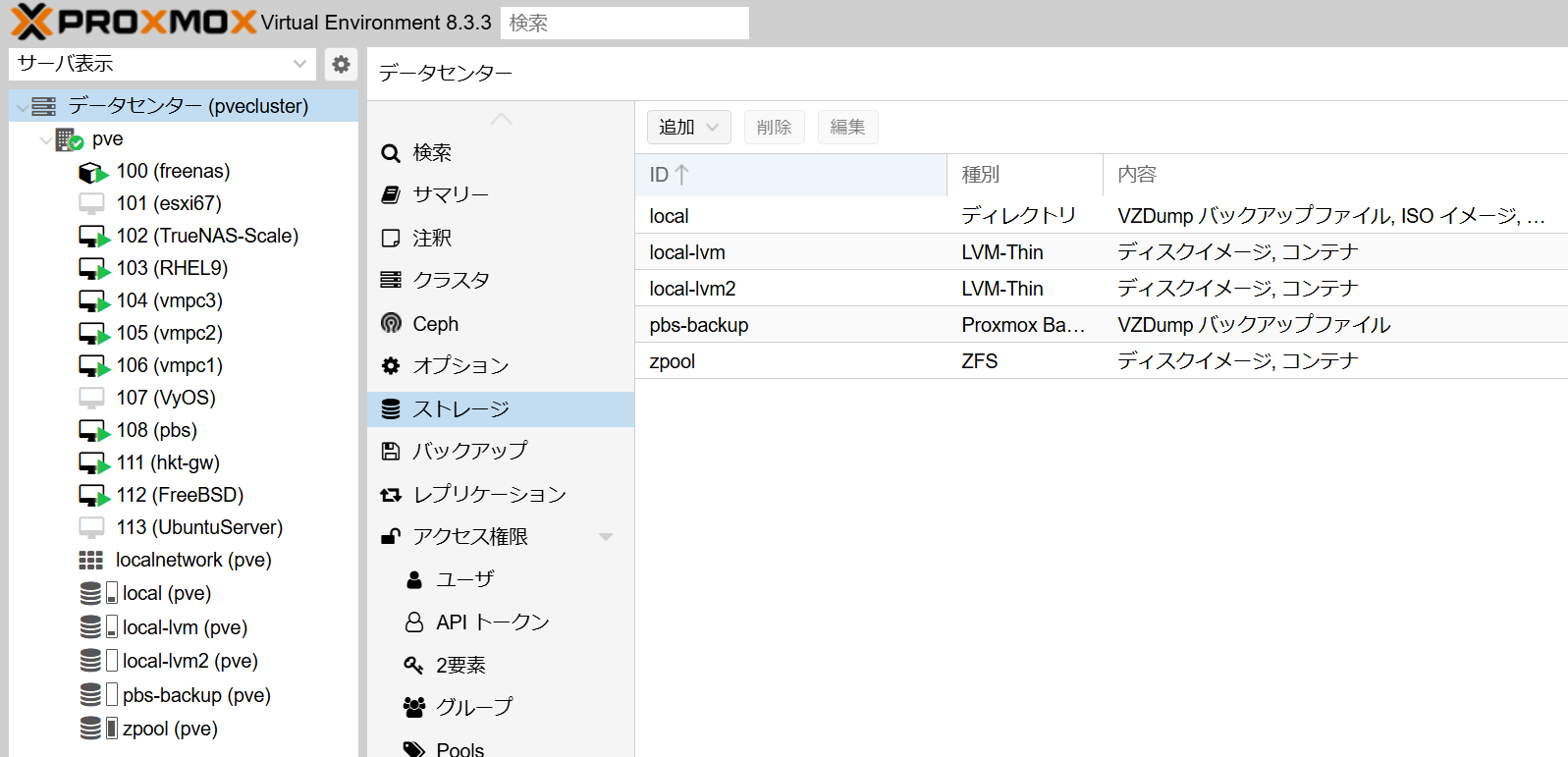This screenshot has height=757, width=1568.
Task: Click the stopped VM icon for 107 VyOS
Action: point(91,399)
